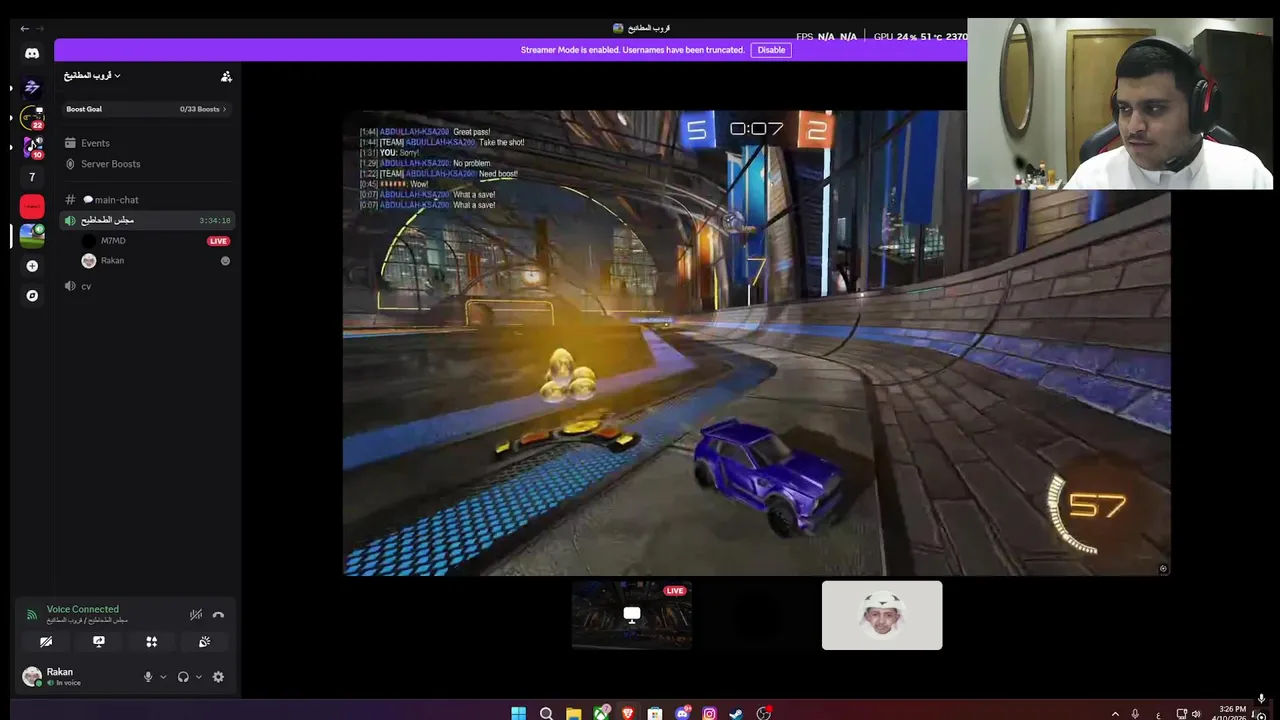Add a server with the plus icon

32,266
